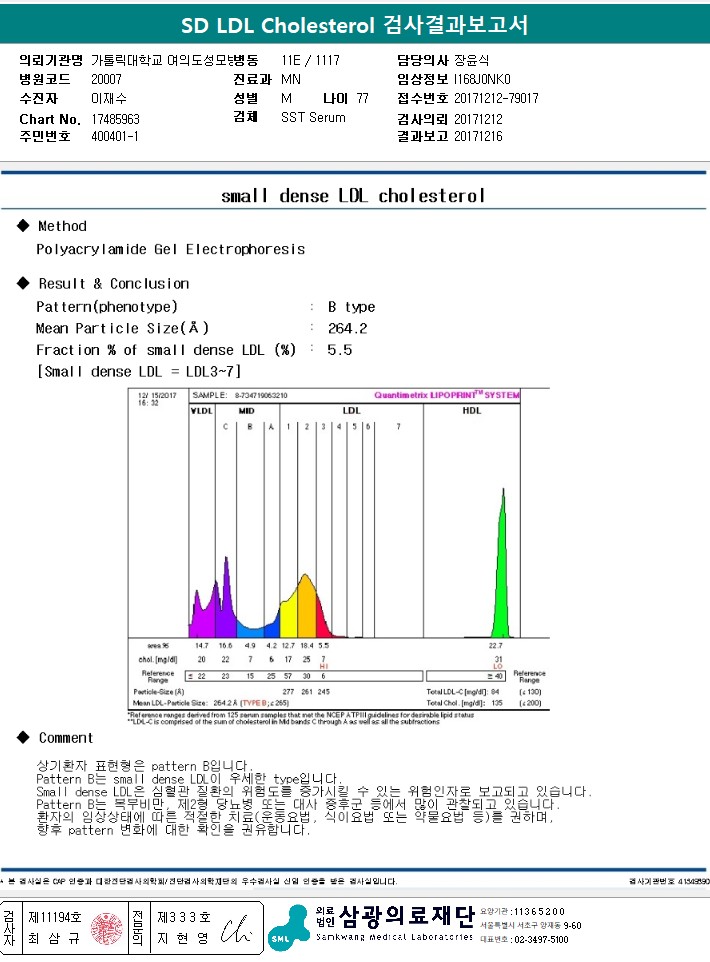Click the ward value '11E / 1117'

pyautogui.click(x=311, y=60)
